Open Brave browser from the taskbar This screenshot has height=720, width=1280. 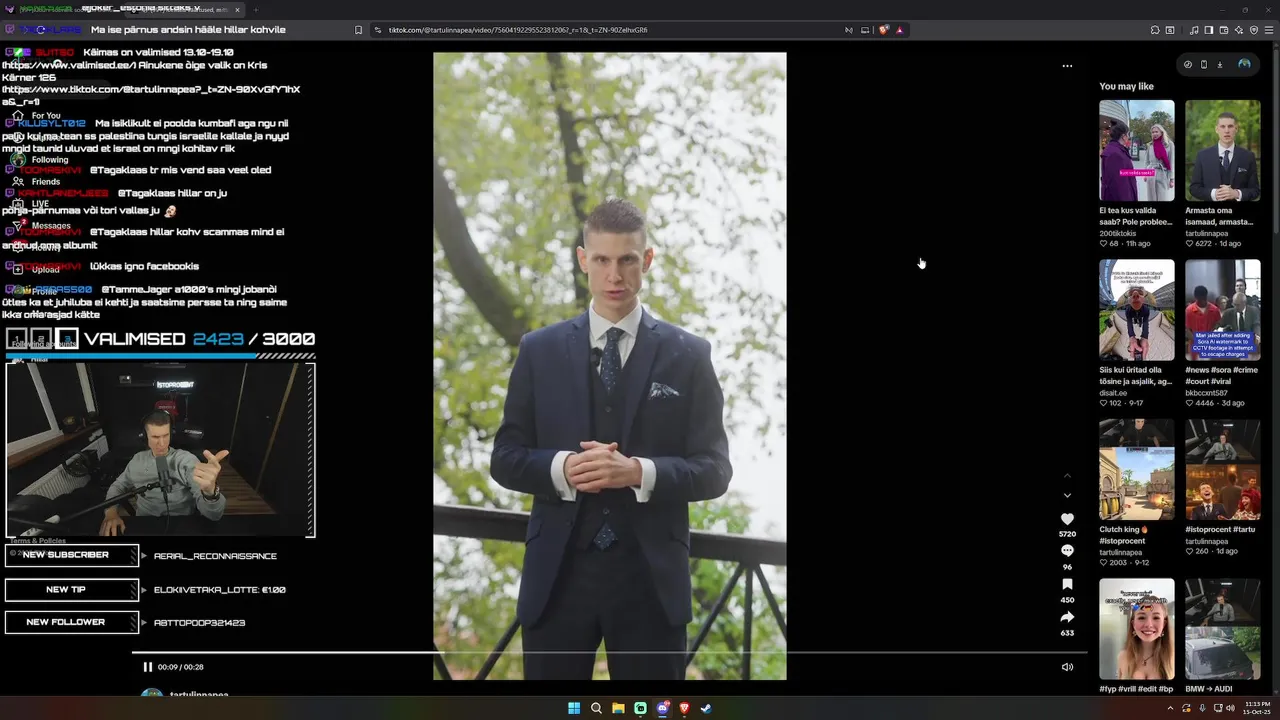(684, 708)
